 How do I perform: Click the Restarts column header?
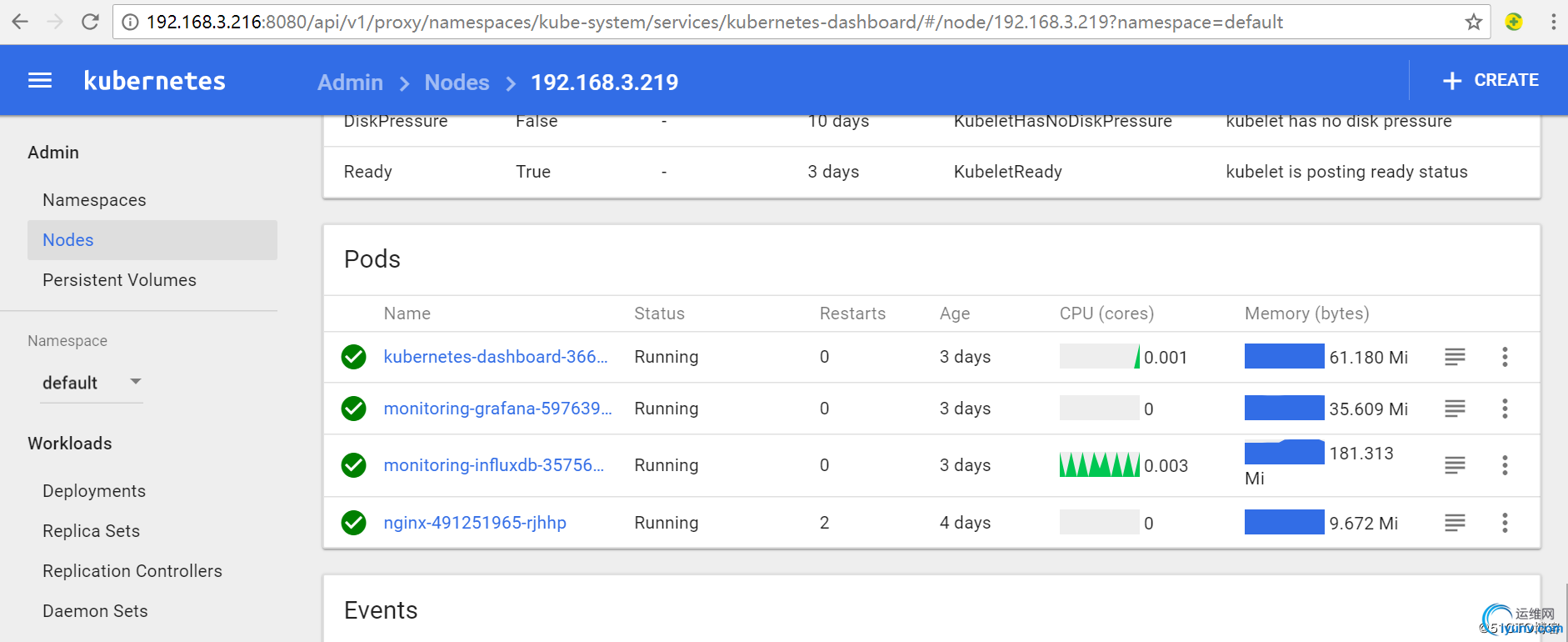click(852, 313)
